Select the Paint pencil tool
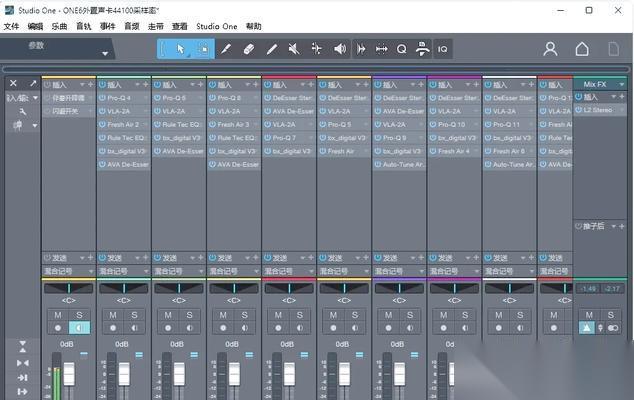This screenshot has width=634, height=400. (272, 49)
